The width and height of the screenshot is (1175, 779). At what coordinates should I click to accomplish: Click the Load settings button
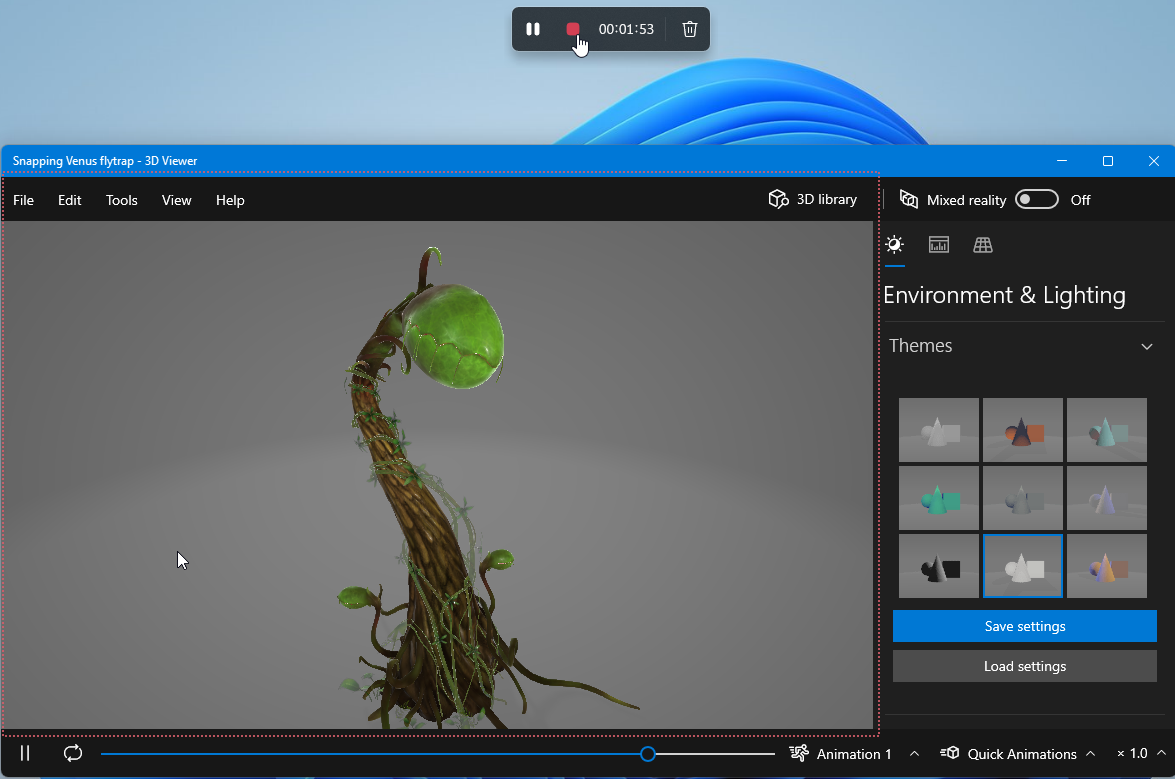pyautogui.click(x=1024, y=666)
